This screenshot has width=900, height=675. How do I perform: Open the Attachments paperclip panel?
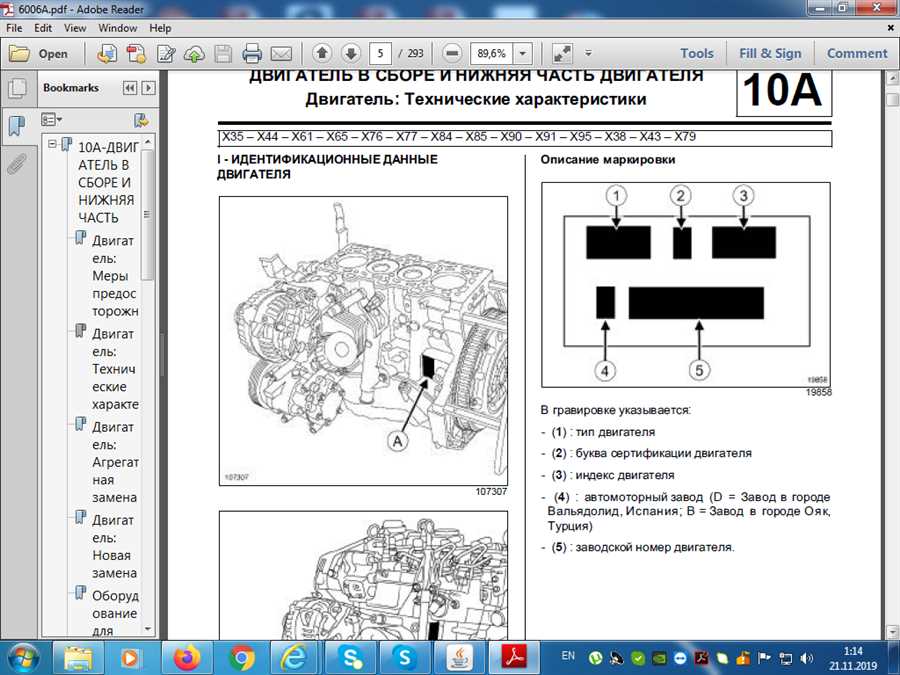pyautogui.click(x=16, y=165)
